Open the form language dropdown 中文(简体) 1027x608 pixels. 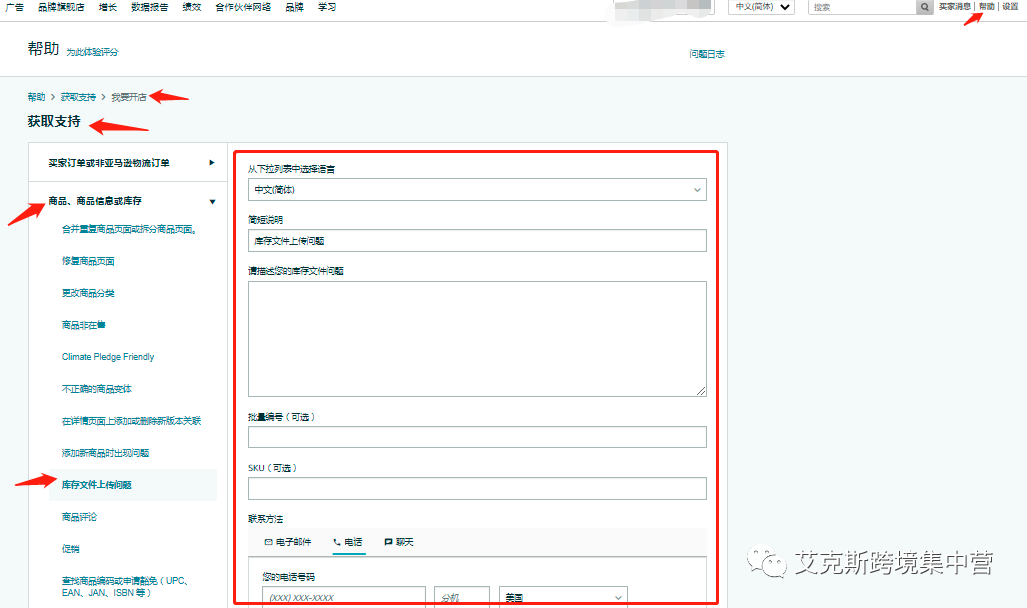[477, 189]
